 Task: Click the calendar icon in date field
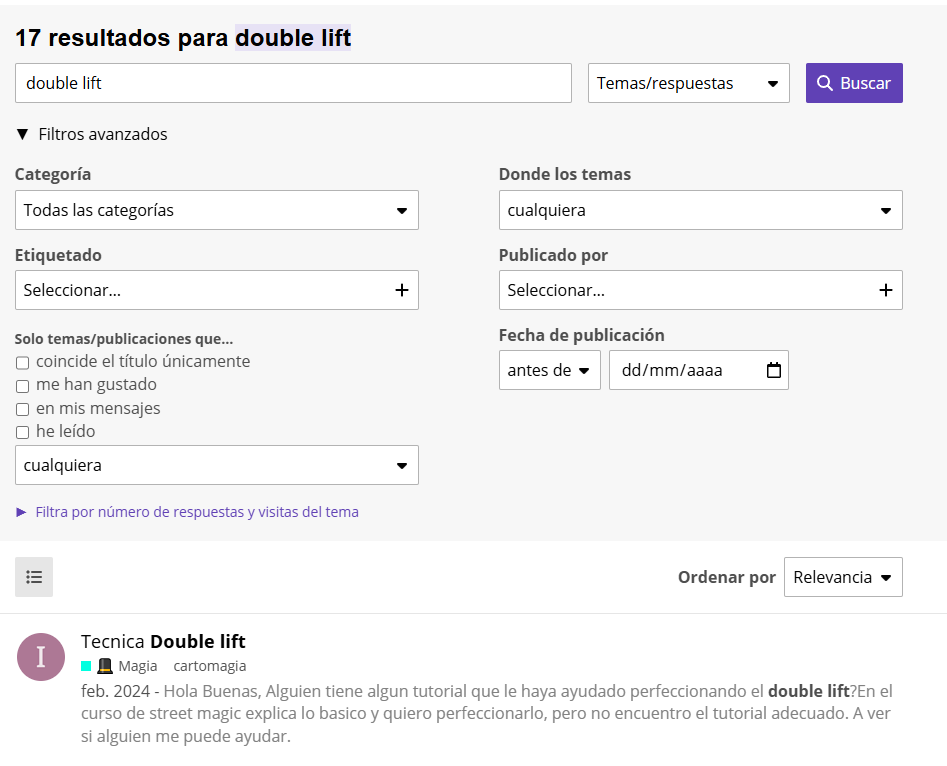773,370
